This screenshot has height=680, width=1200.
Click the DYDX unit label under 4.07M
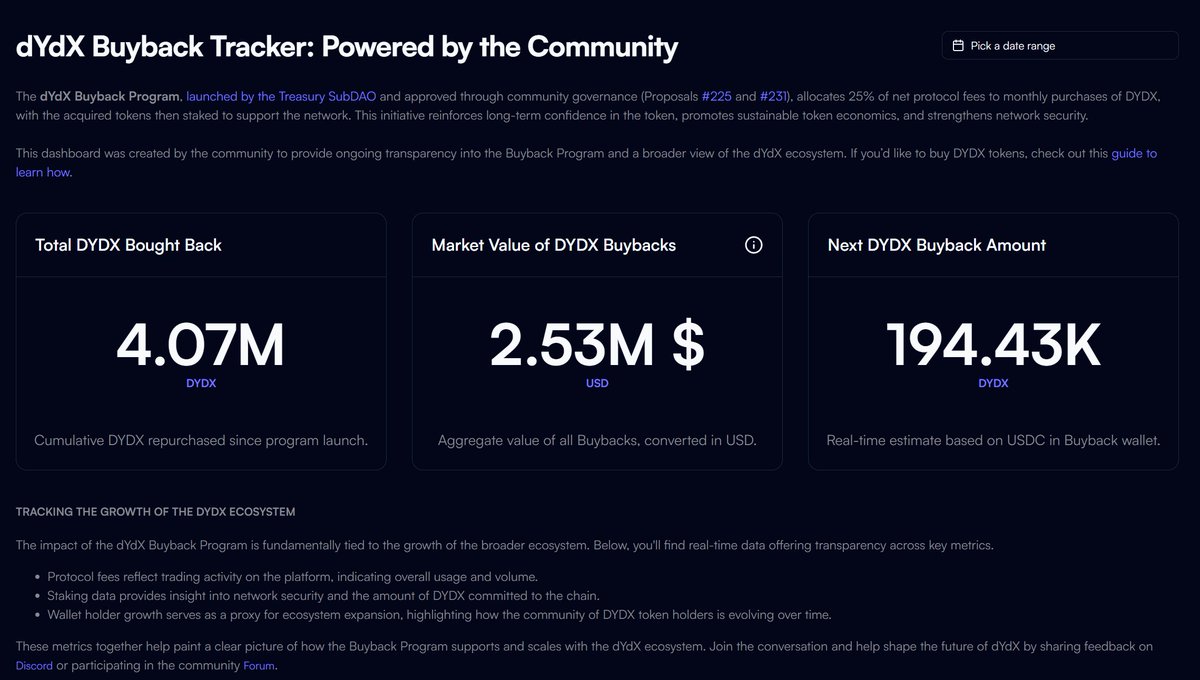[201, 383]
